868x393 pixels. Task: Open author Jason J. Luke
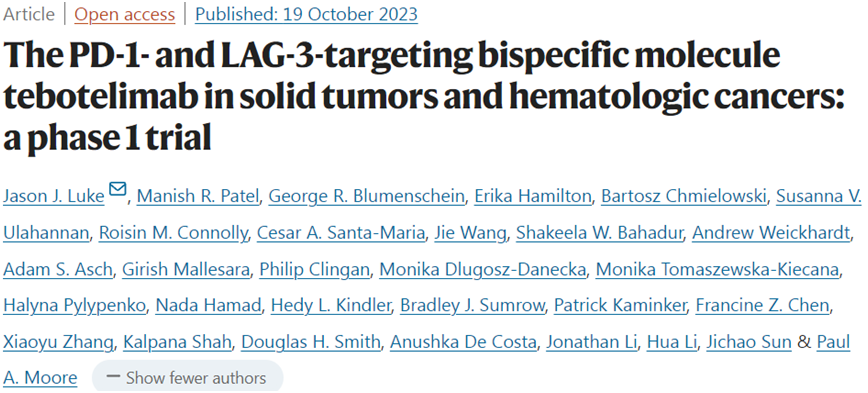point(54,196)
